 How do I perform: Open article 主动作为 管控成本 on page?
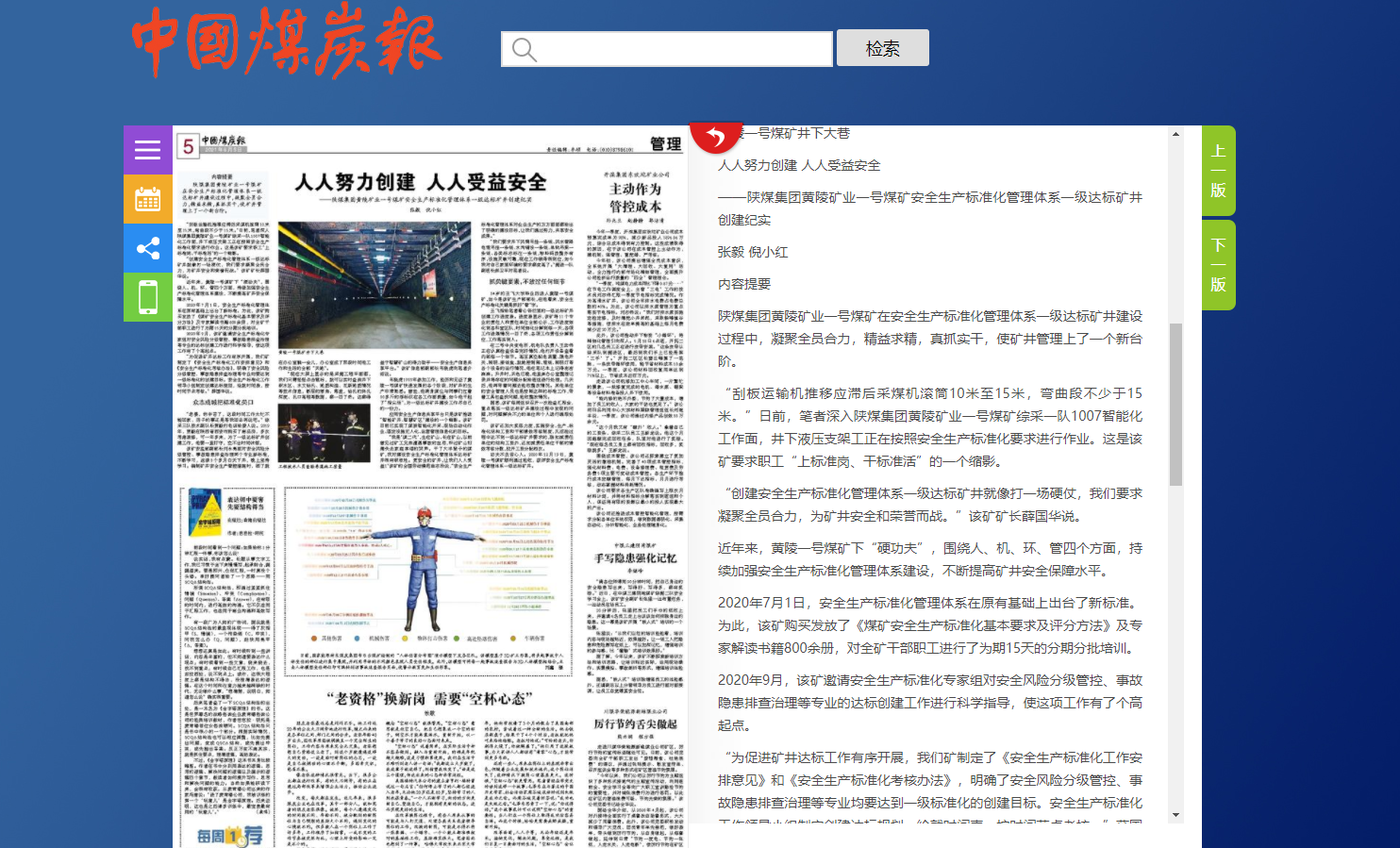pos(635,197)
